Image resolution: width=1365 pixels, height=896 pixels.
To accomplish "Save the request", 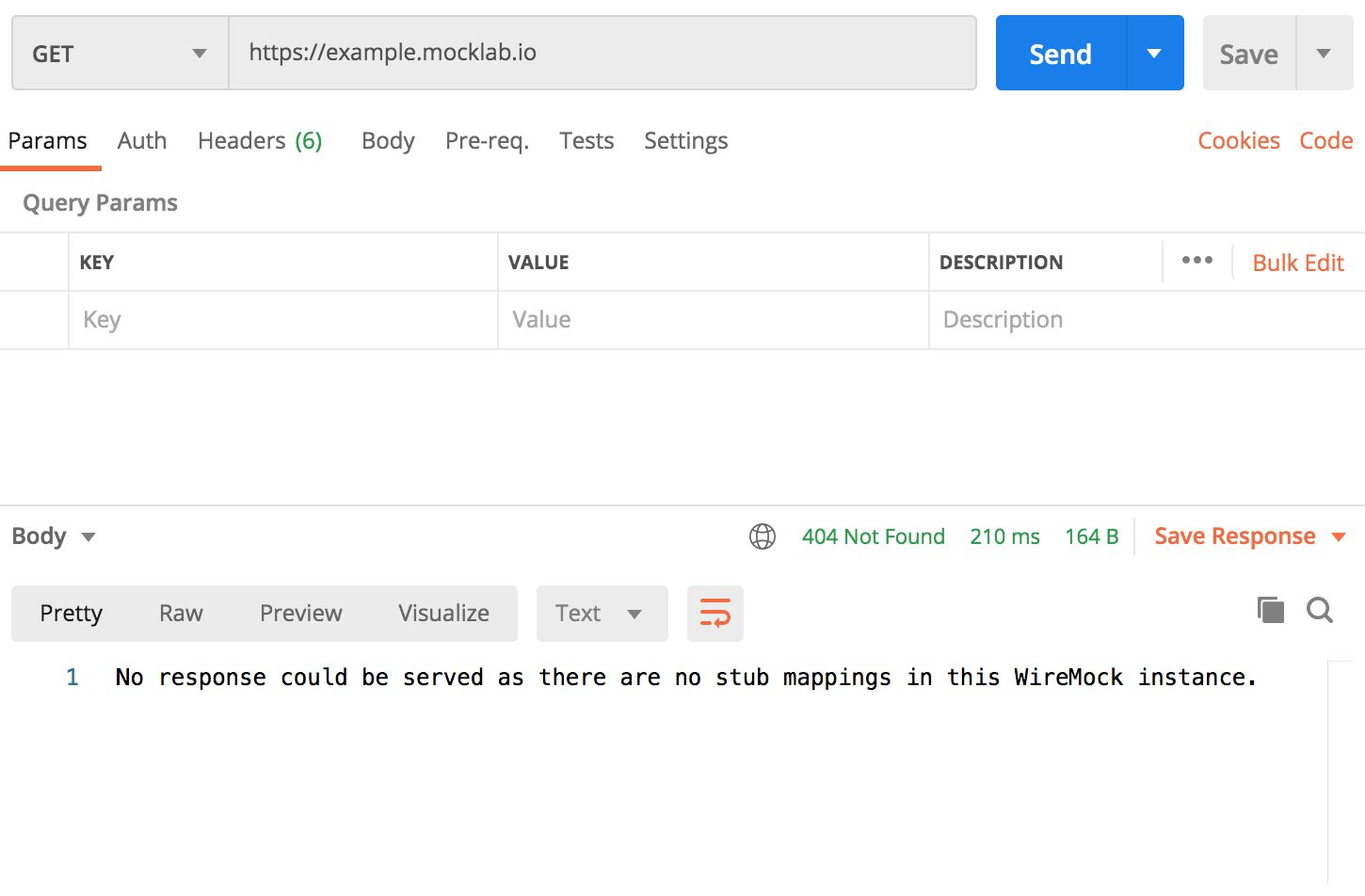I will tap(1249, 54).
